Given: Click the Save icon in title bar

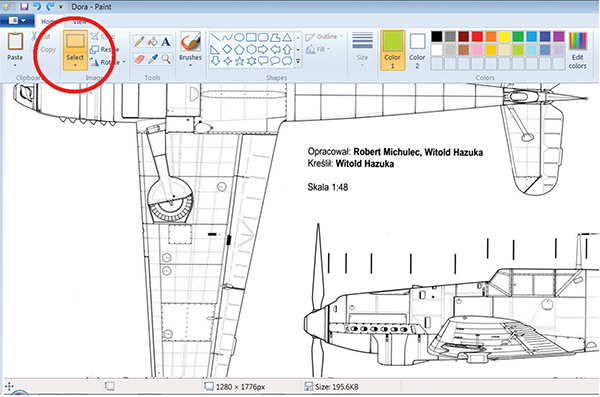Looking at the screenshot, I should tap(24, 7).
